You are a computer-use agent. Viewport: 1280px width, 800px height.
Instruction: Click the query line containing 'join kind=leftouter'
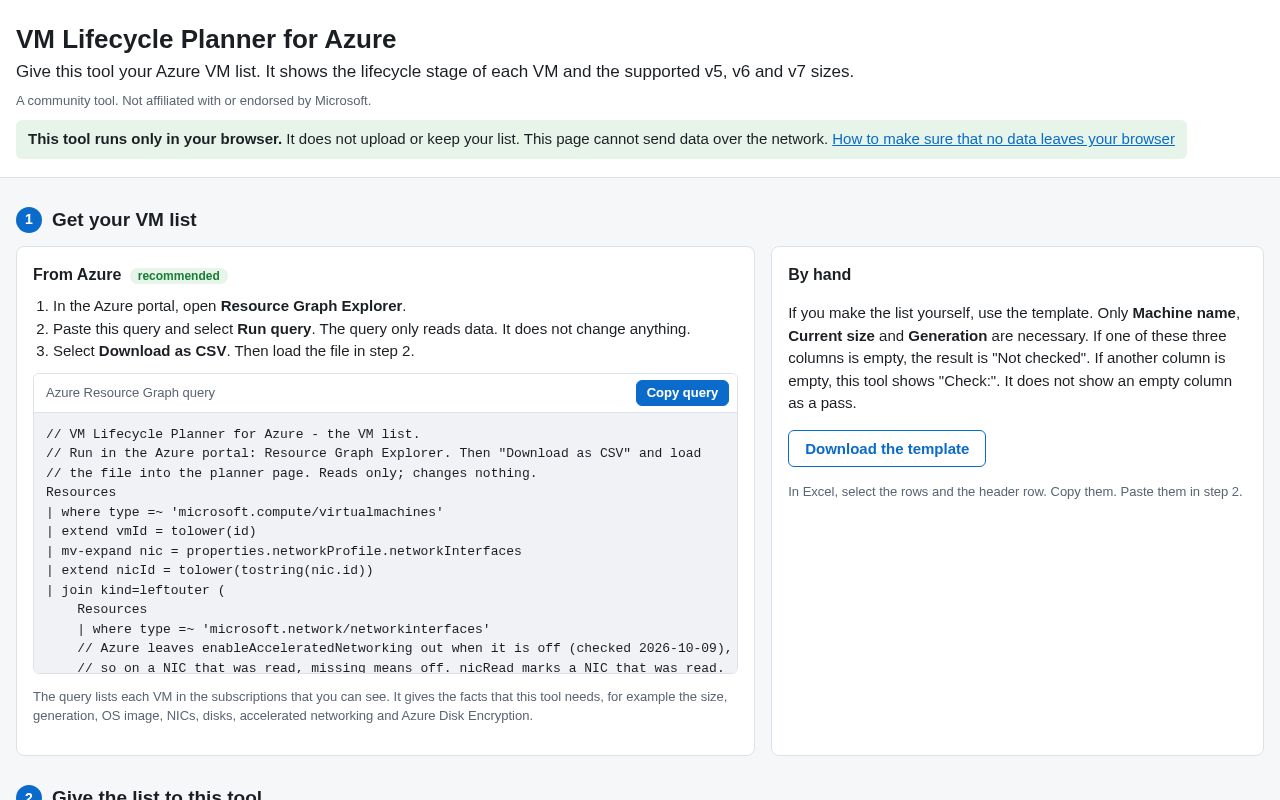pos(136,590)
